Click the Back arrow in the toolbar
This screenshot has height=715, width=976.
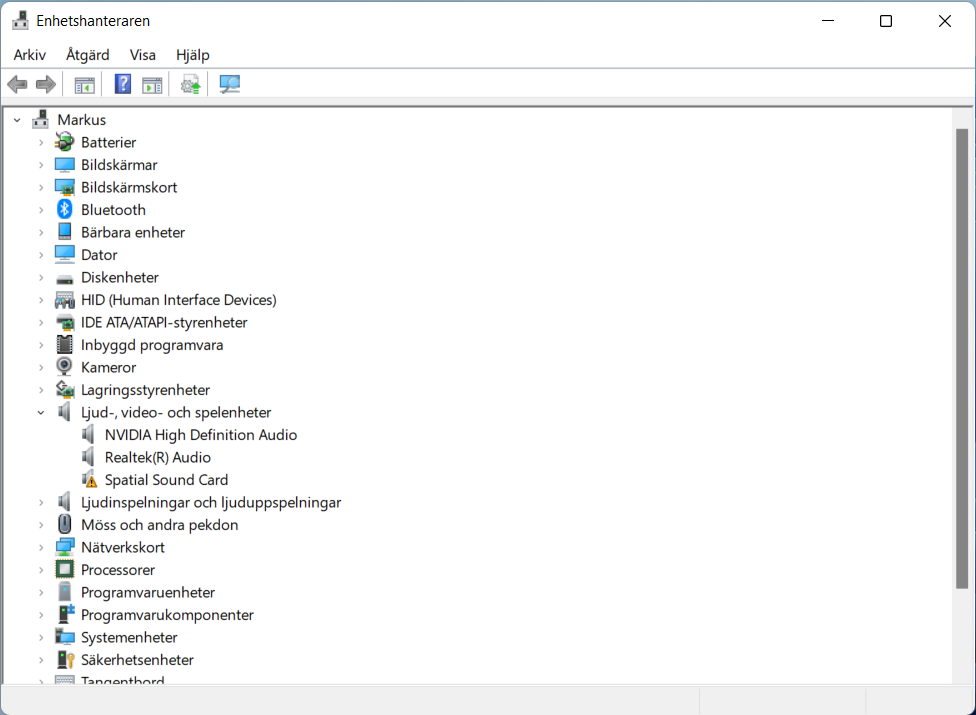(x=17, y=85)
